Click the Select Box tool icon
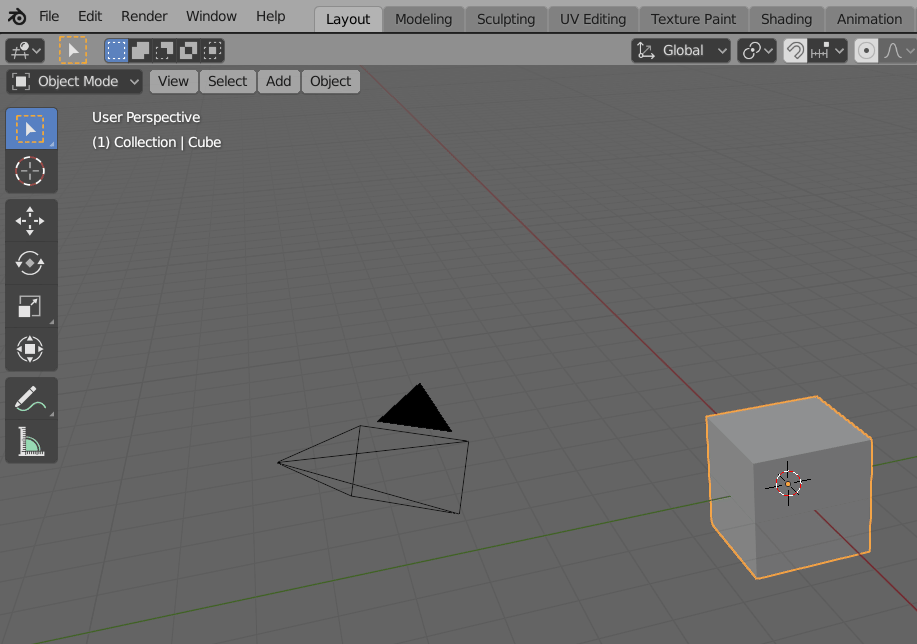 31,128
